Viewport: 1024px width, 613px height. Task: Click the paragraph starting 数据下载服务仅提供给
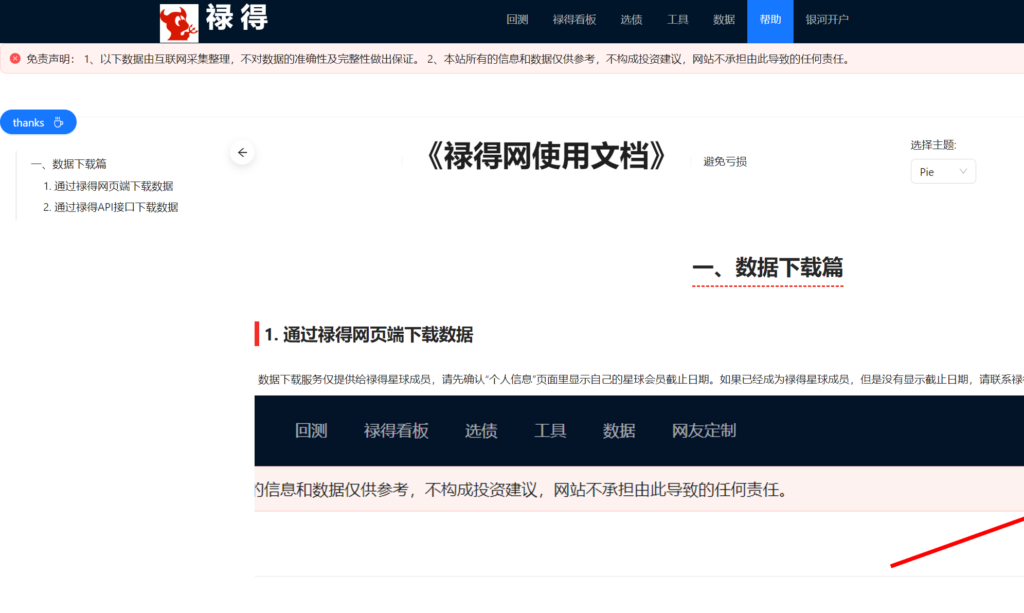641,379
